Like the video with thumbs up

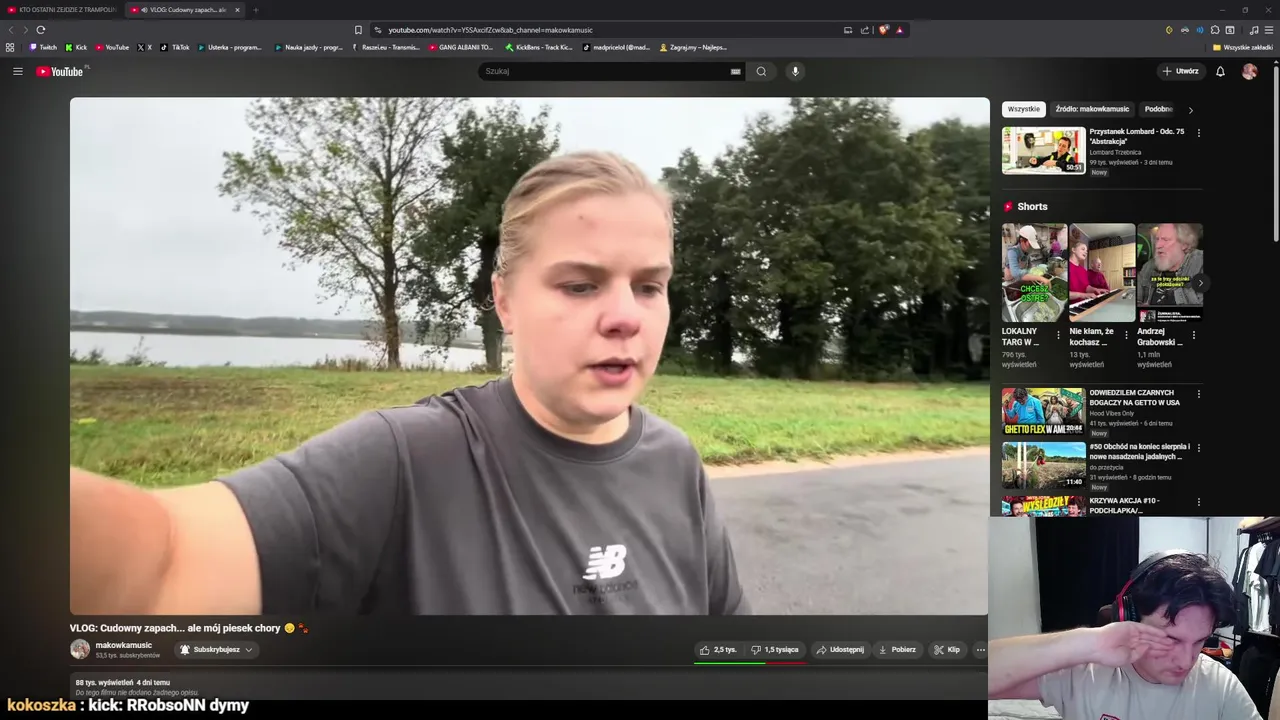point(719,650)
